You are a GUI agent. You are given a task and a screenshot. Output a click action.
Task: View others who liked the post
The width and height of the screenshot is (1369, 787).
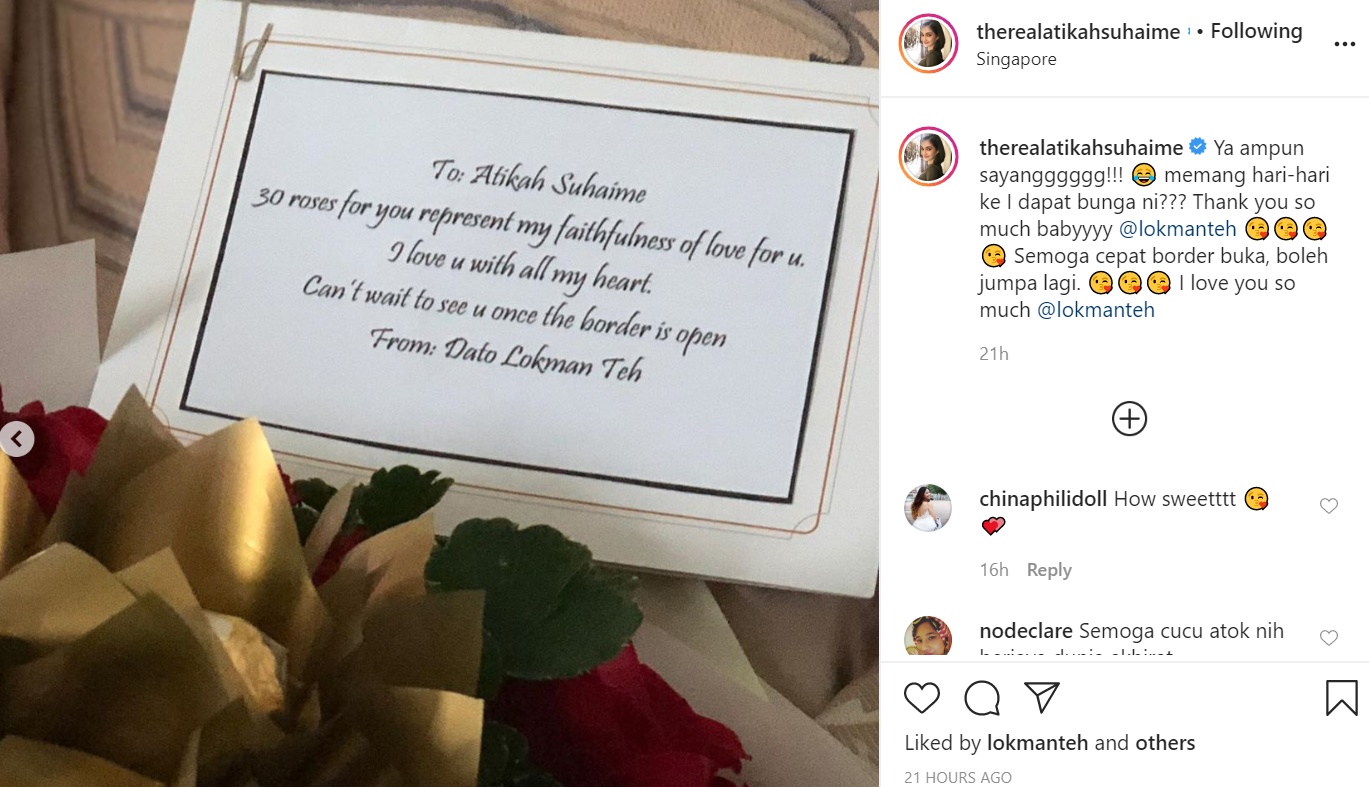[x=1165, y=743]
